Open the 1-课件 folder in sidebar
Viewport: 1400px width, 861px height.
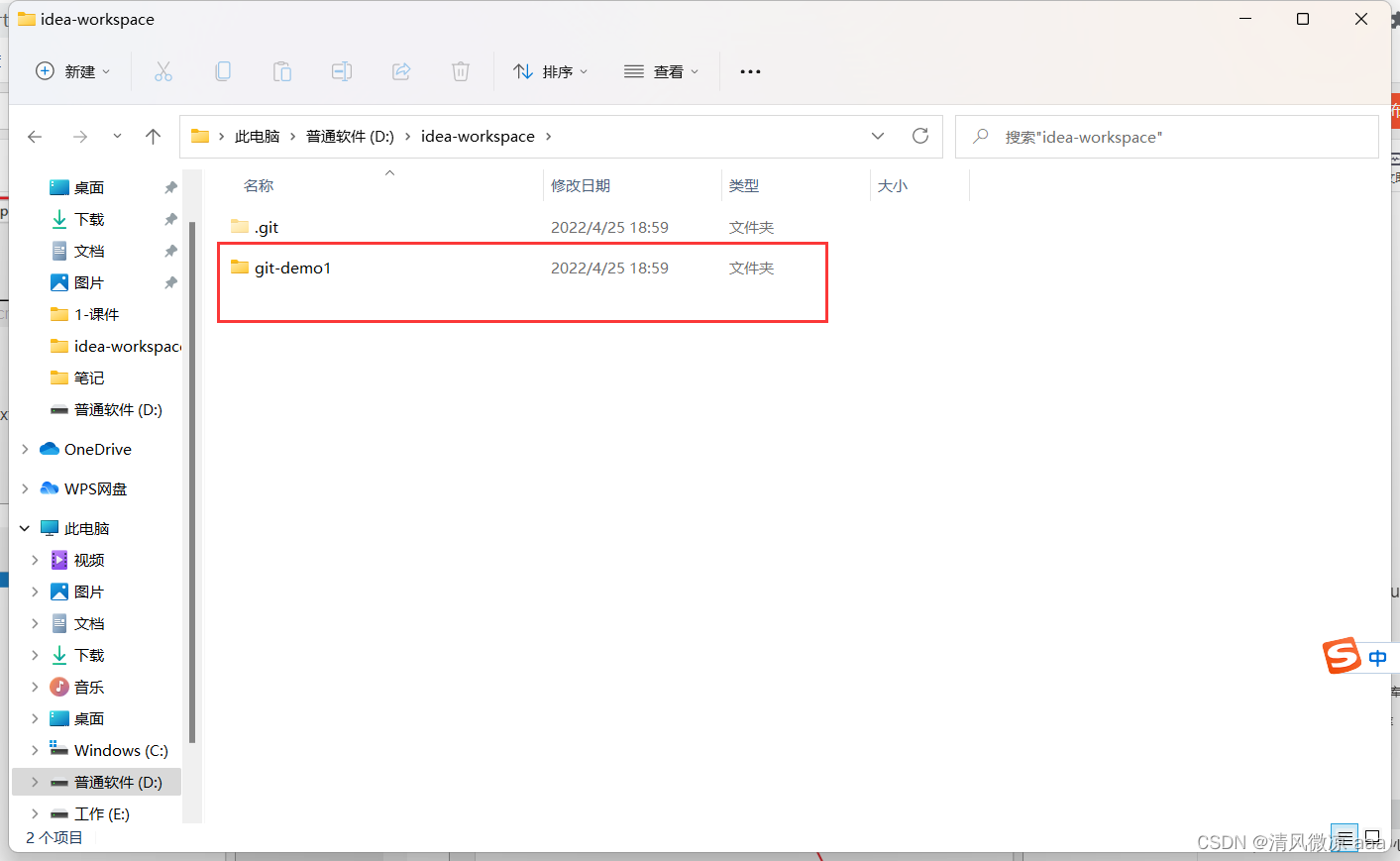coord(96,314)
